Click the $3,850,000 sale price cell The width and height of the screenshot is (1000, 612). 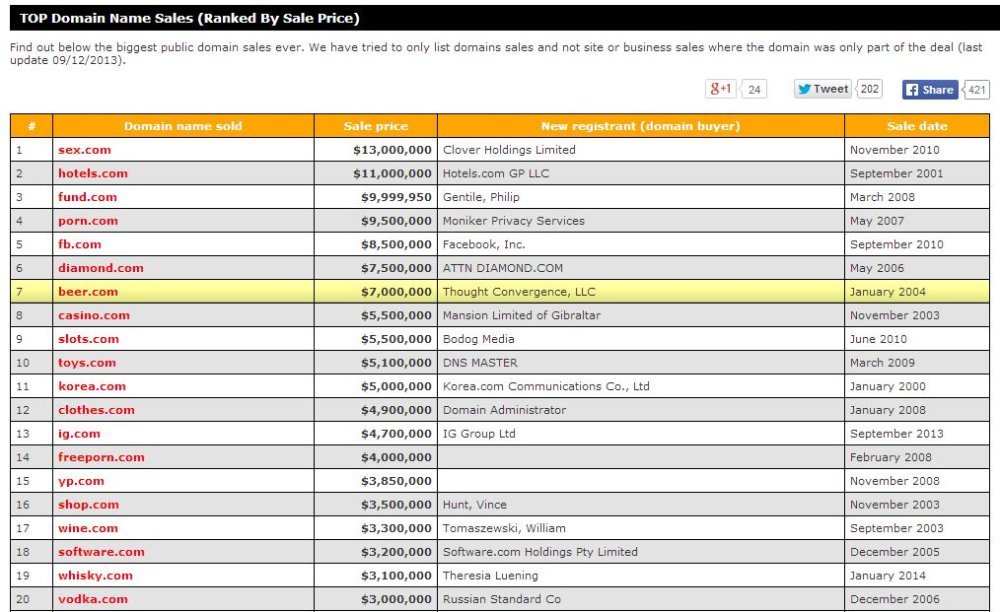click(x=376, y=481)
